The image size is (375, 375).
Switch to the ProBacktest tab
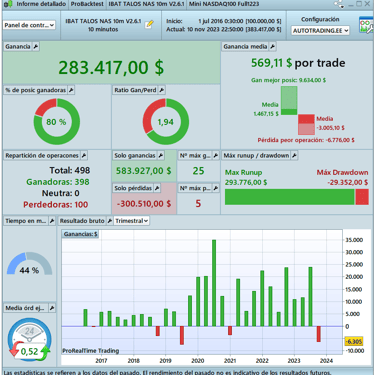[87, 4]
